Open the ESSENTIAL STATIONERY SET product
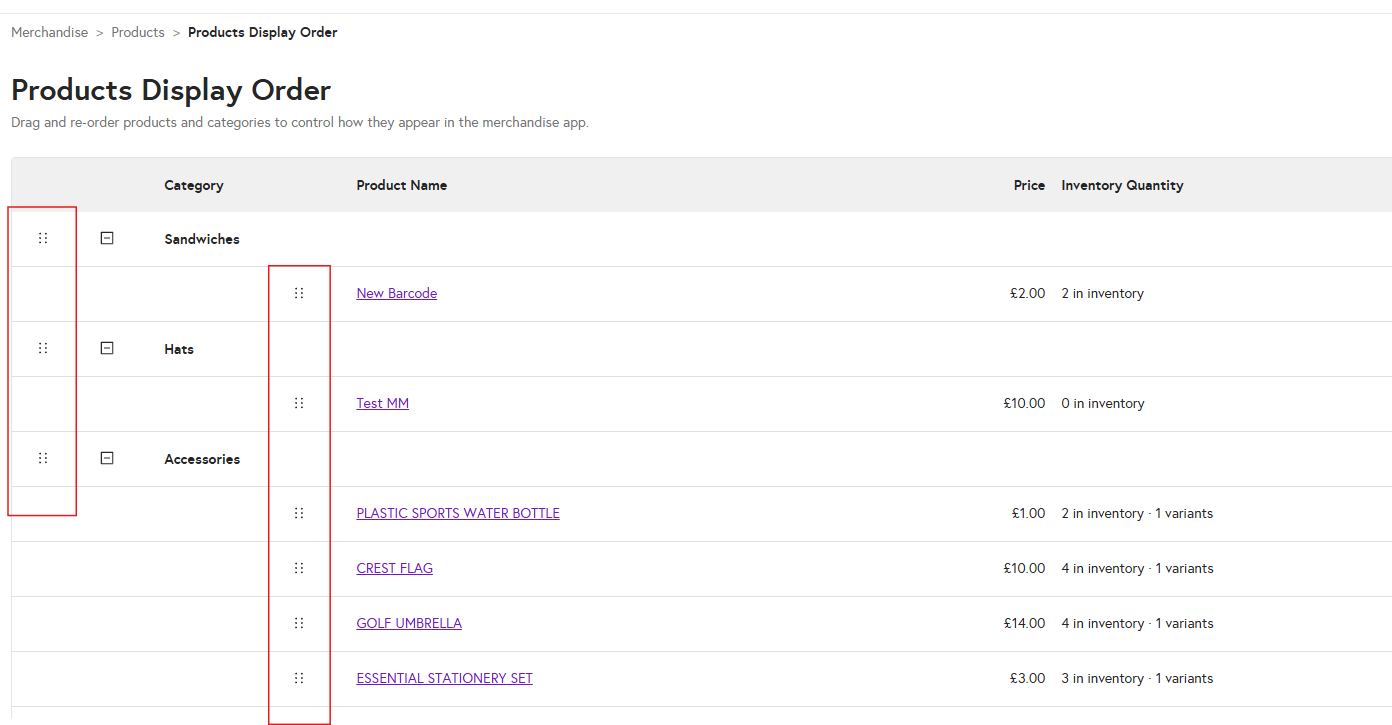This screenshot has height=725, width=1392. tap(444, 678)
